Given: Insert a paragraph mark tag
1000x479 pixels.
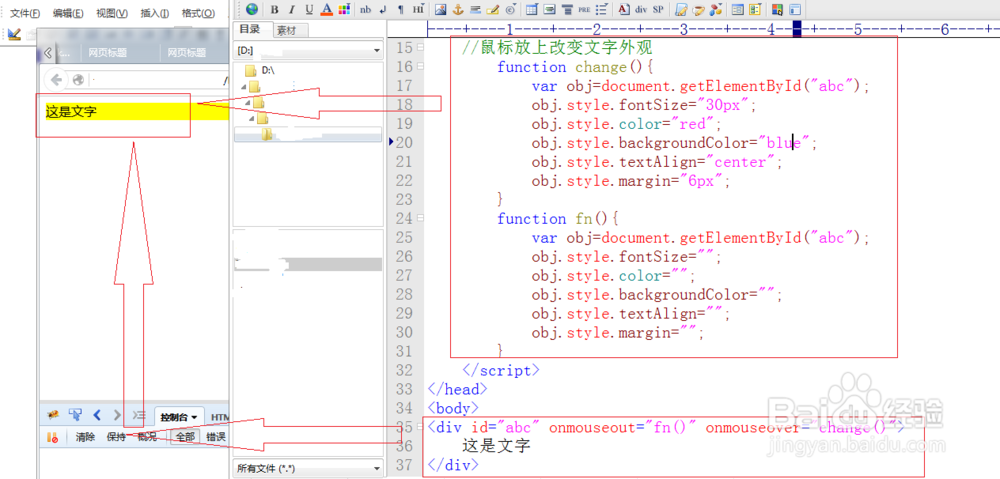Looking at the screenshot, I should pyautogui.click(x=401, y=9).
